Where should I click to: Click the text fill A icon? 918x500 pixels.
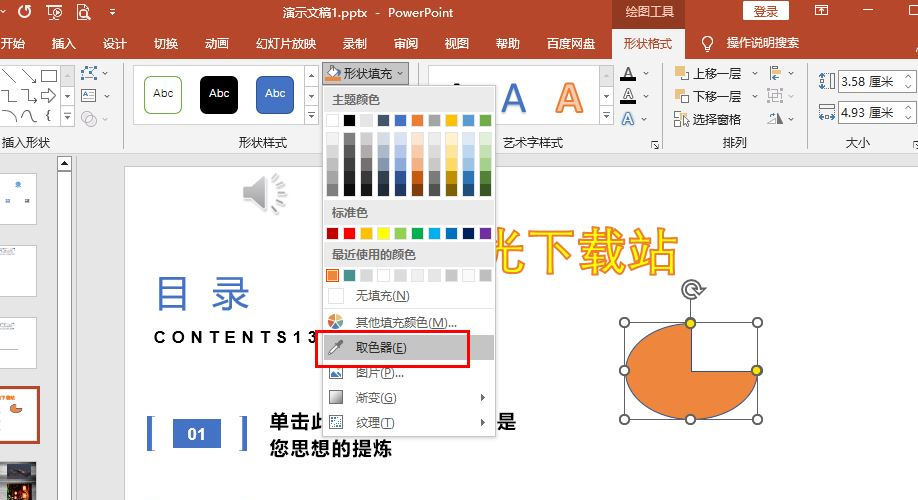[628, 74]
